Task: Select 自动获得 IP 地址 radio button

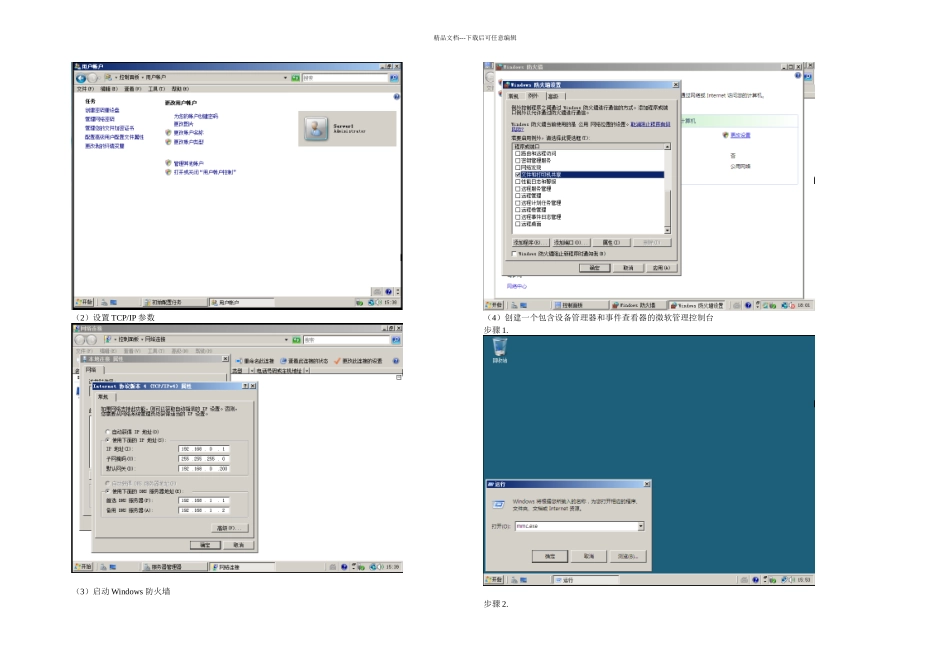Action: point(108,432)
